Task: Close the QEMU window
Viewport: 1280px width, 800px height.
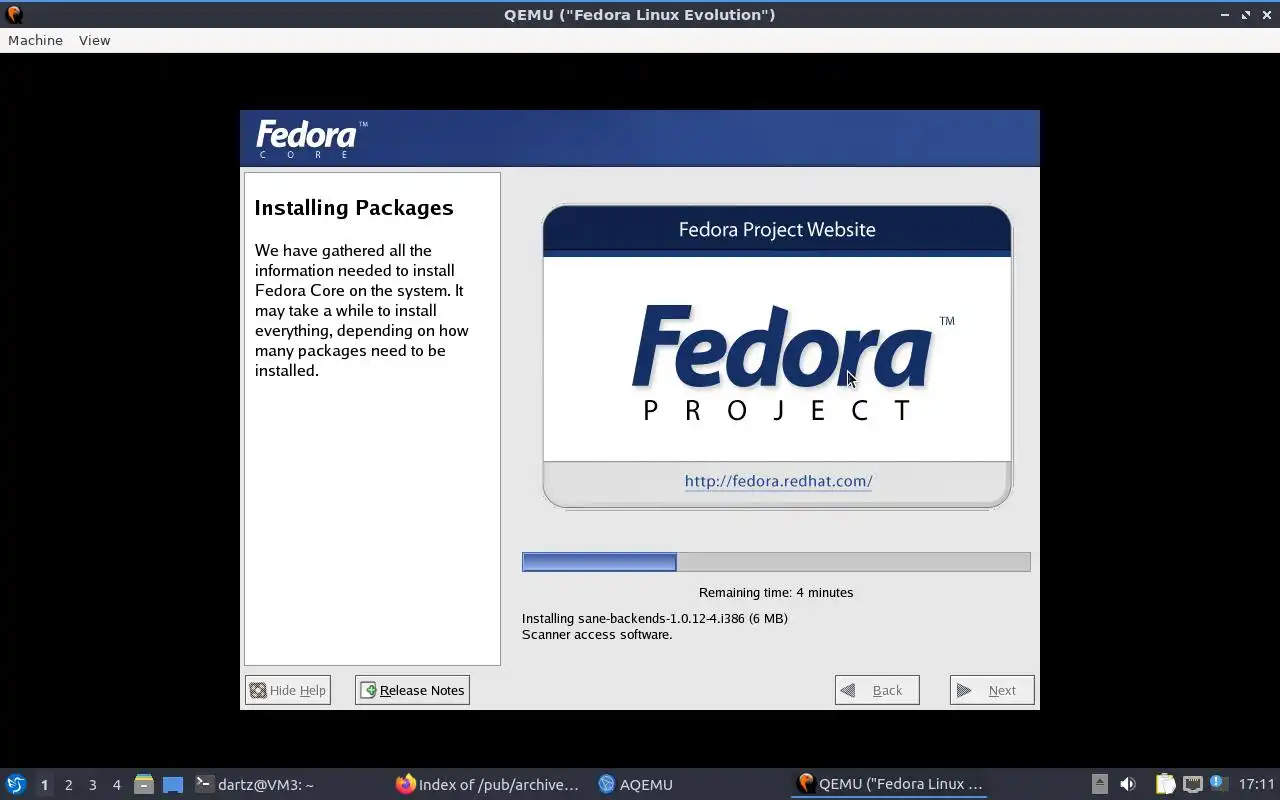Action: tap(1266, 15)
